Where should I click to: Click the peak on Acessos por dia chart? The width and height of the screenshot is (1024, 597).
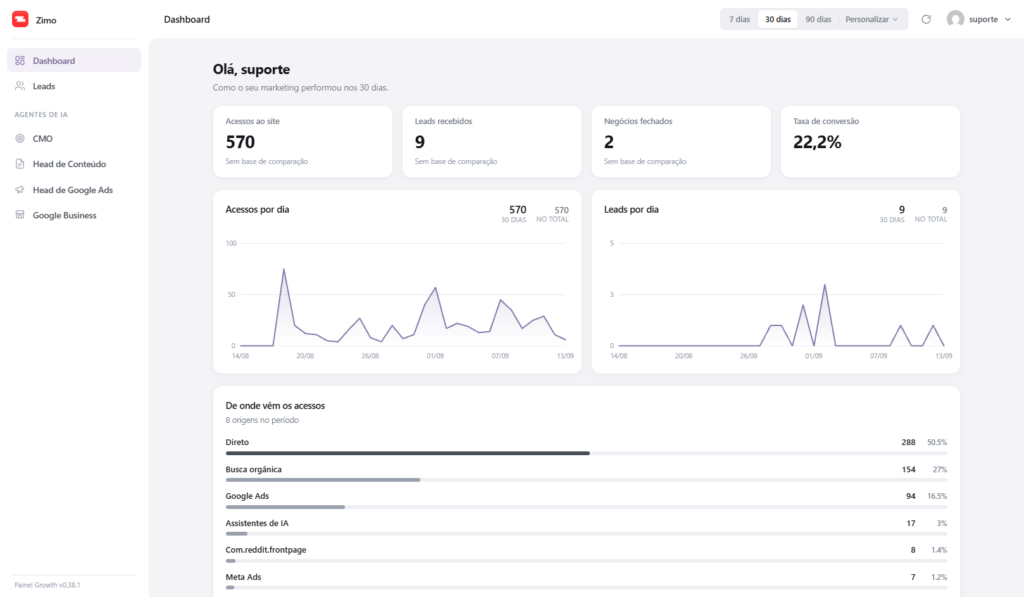(x=283, y=269)
